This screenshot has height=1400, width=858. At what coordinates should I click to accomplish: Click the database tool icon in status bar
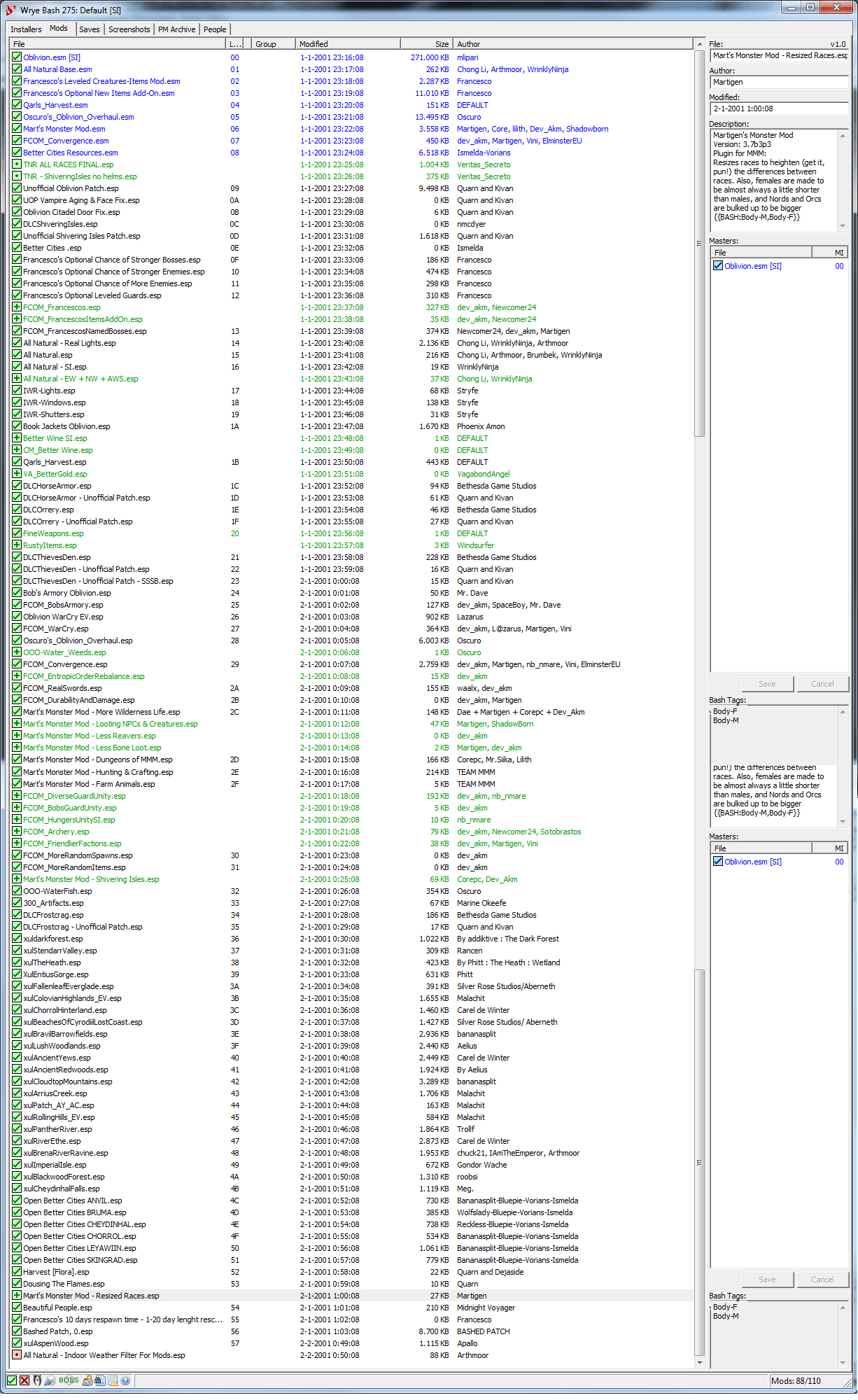click(x=50, y=1380)
